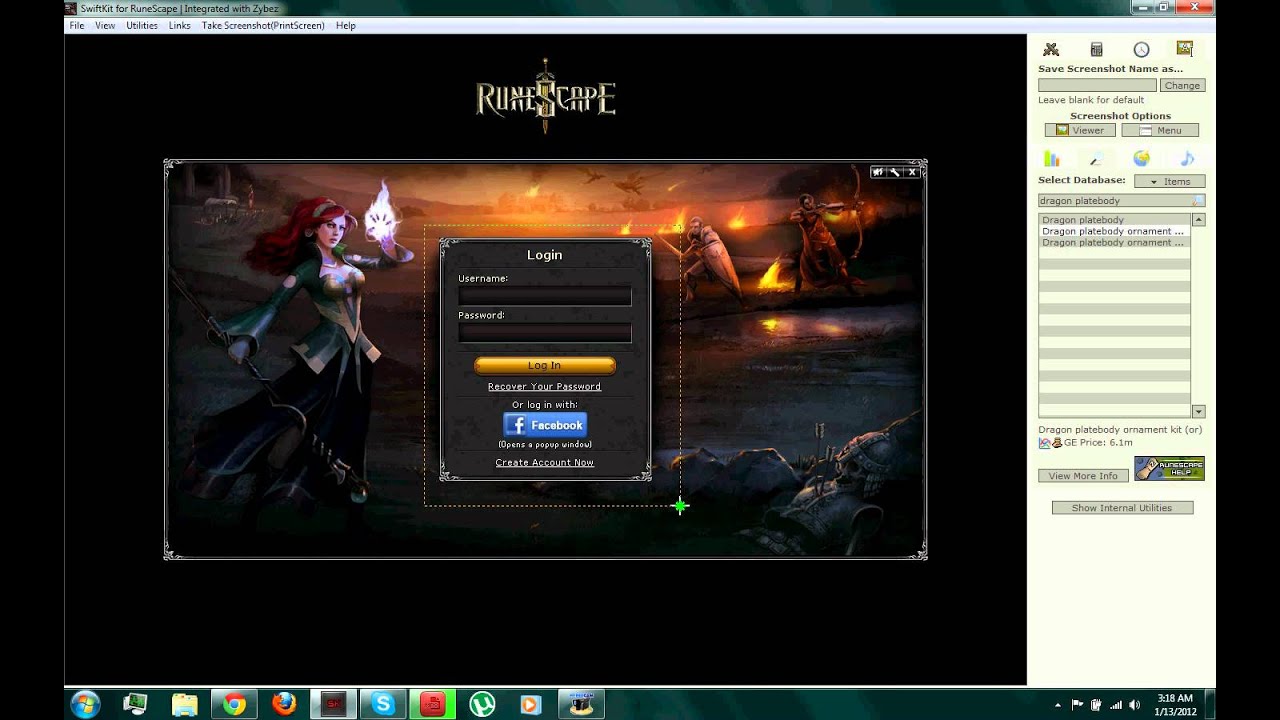Open the bar chart stats icon

(1051, 159)
